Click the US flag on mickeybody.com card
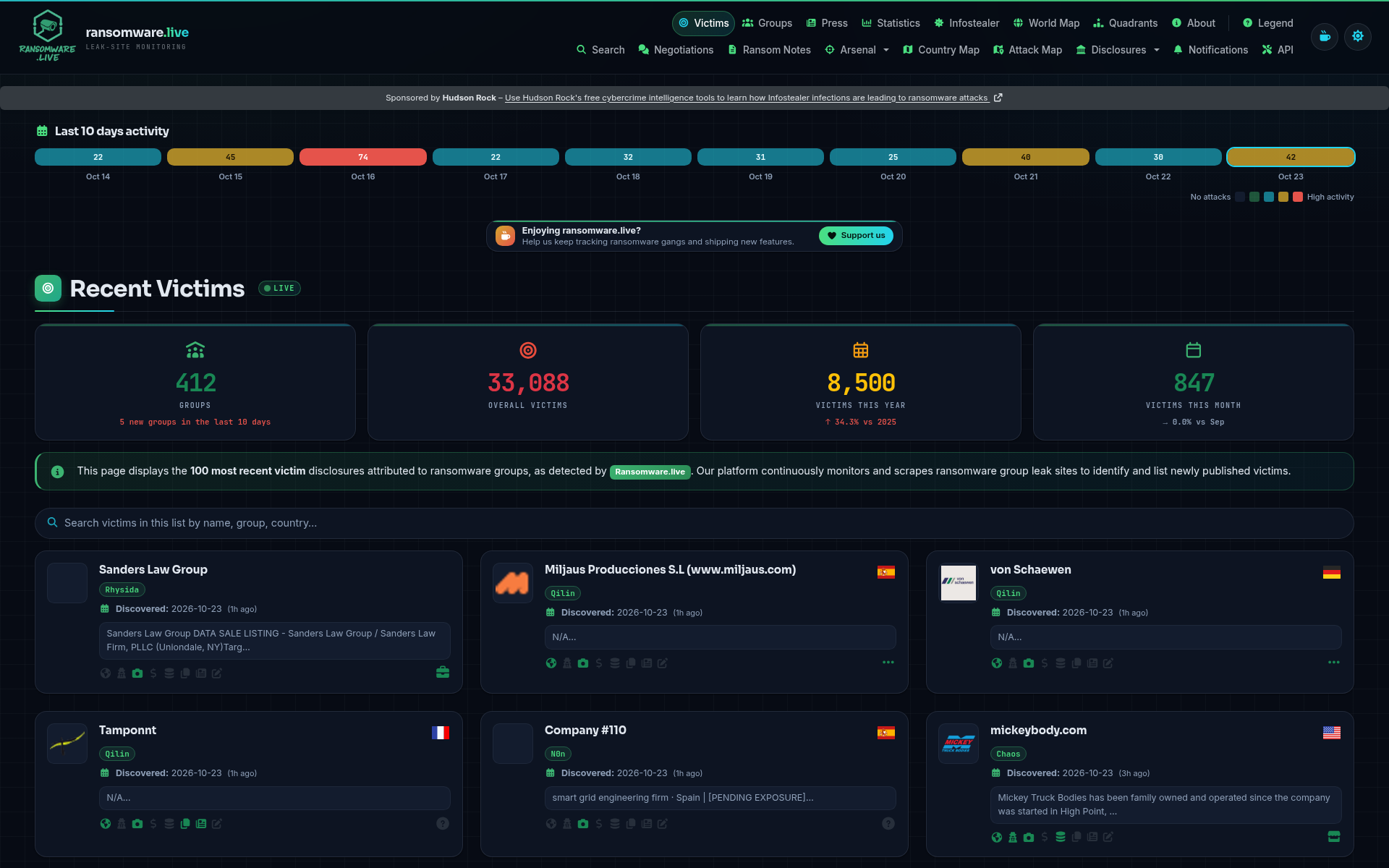This screenshot has height=868, width=1389. 1332,733
